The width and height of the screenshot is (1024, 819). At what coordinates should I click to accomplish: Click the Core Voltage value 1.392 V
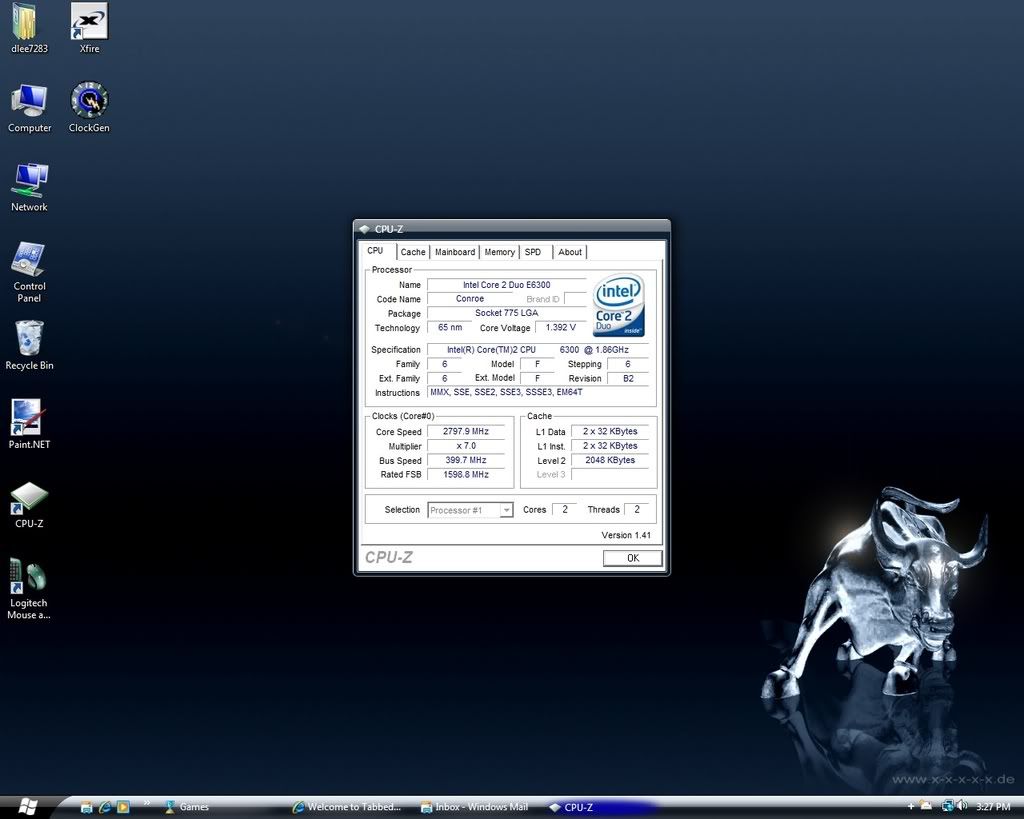(x=560, y=327)
